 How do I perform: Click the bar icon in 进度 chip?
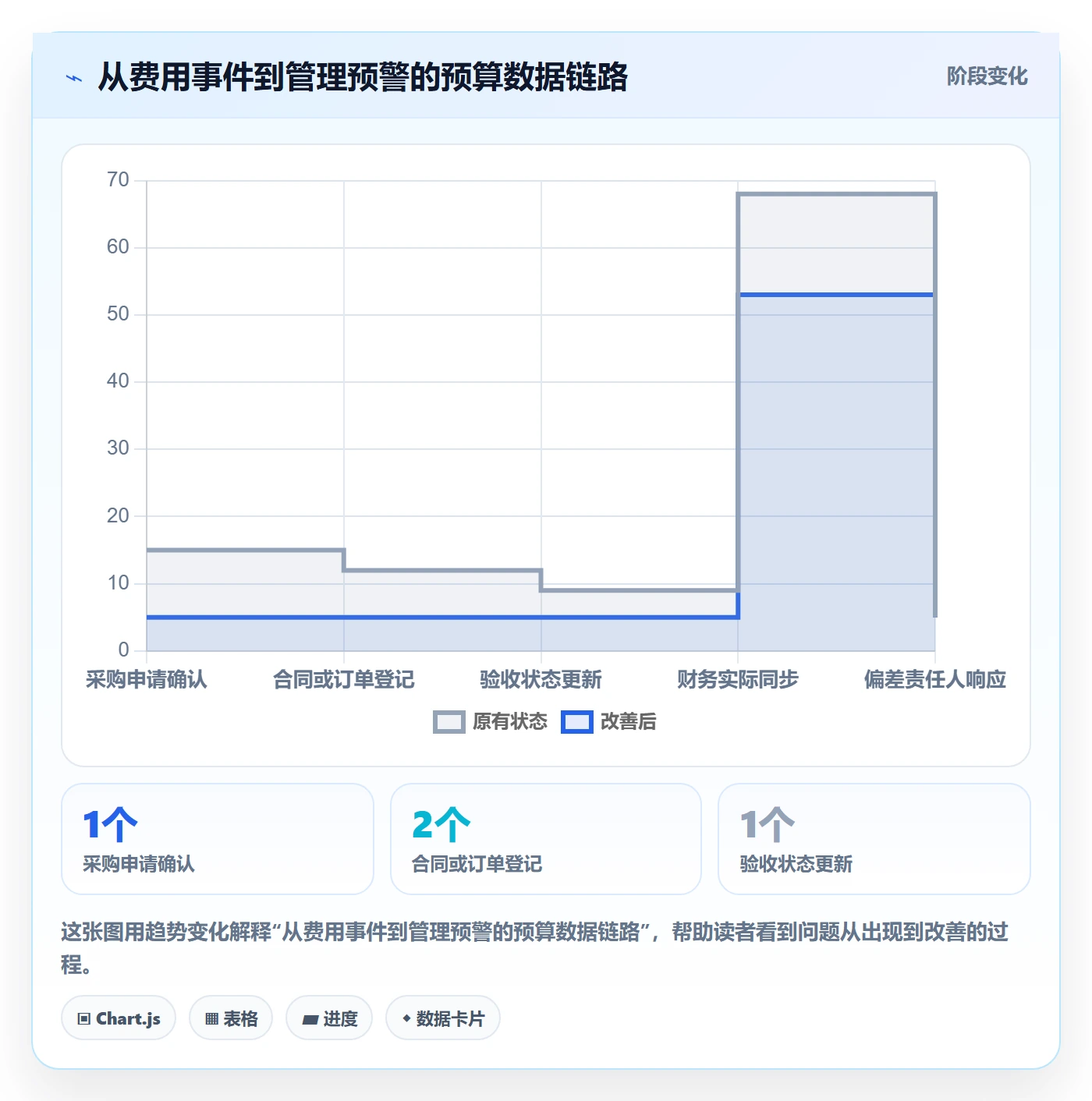(x=310, y=1019)
